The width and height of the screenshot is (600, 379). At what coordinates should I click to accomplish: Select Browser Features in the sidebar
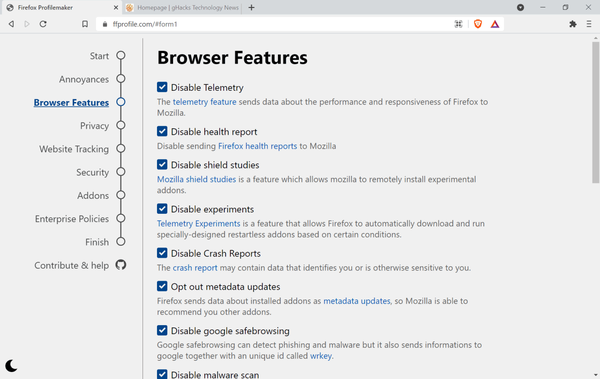71,103
